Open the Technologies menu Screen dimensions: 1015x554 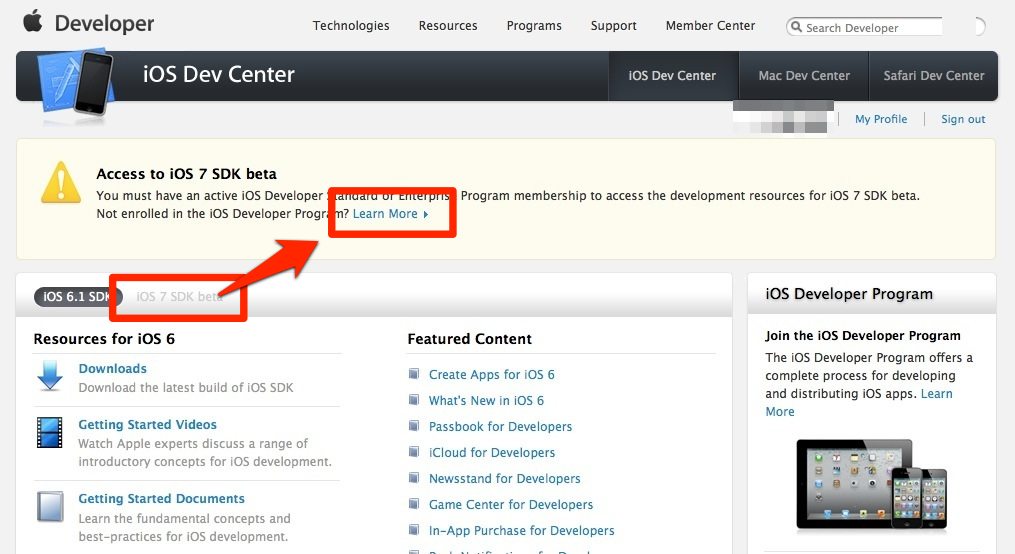351,26
